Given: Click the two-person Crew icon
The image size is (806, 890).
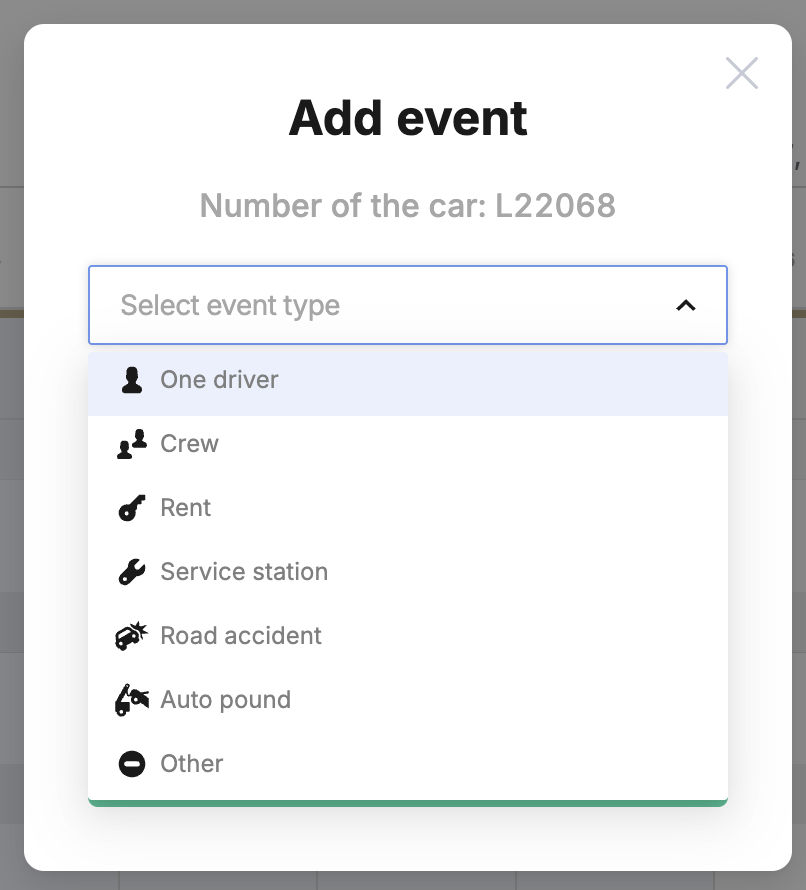Looking at the screenshot, I should pos(132,444).
